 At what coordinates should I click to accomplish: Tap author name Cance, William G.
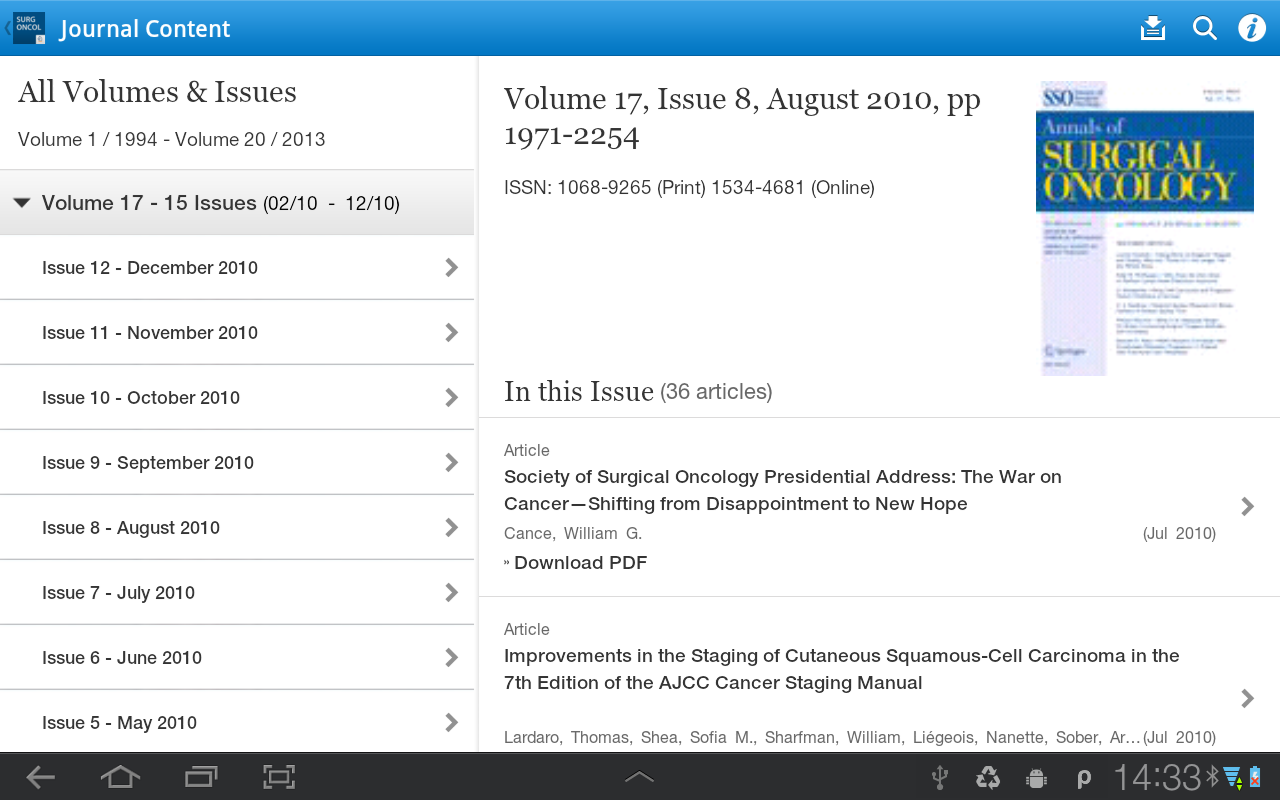tap(573, 533)
